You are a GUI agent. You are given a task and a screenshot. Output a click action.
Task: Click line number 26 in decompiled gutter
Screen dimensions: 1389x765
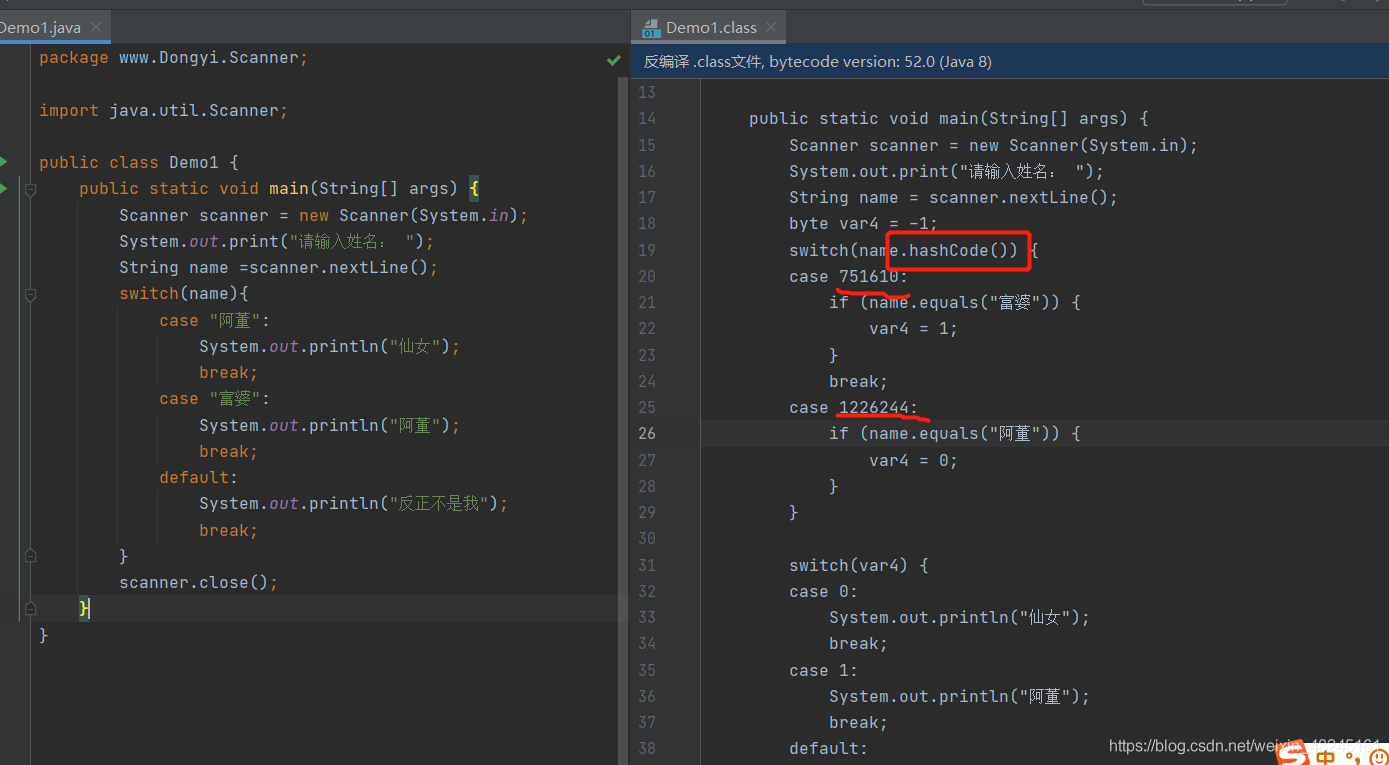pyautogui.click(x=646, y=433)
